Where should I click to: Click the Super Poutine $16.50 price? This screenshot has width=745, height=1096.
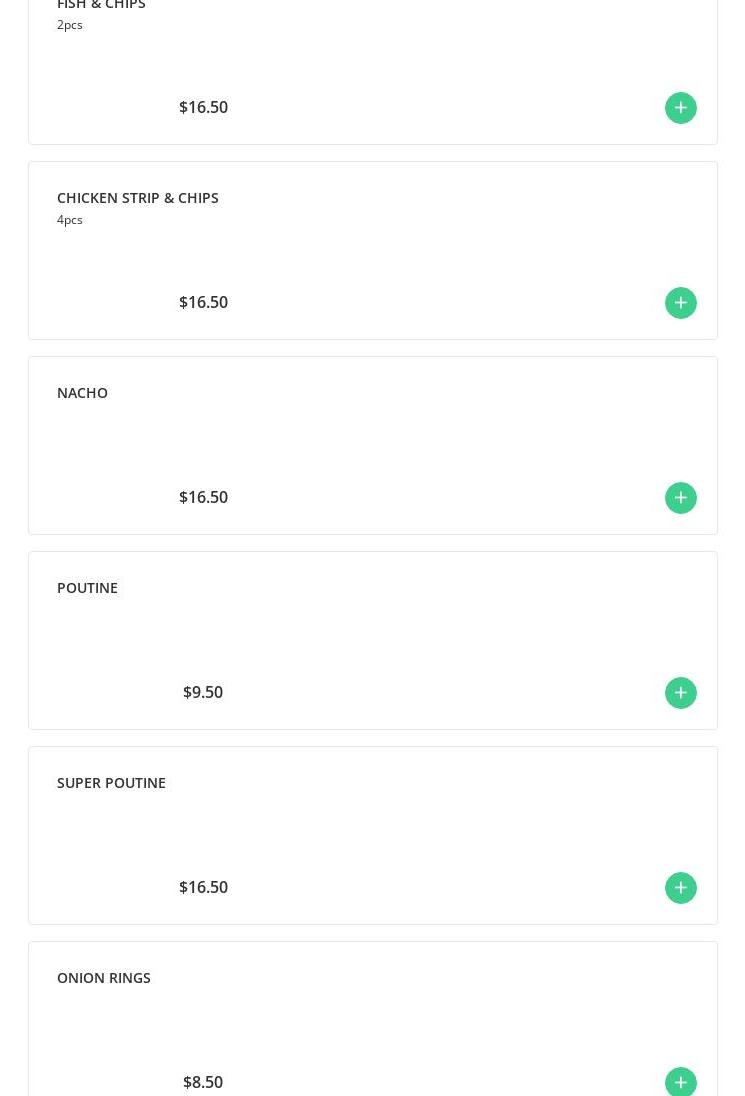click(203, 887)
